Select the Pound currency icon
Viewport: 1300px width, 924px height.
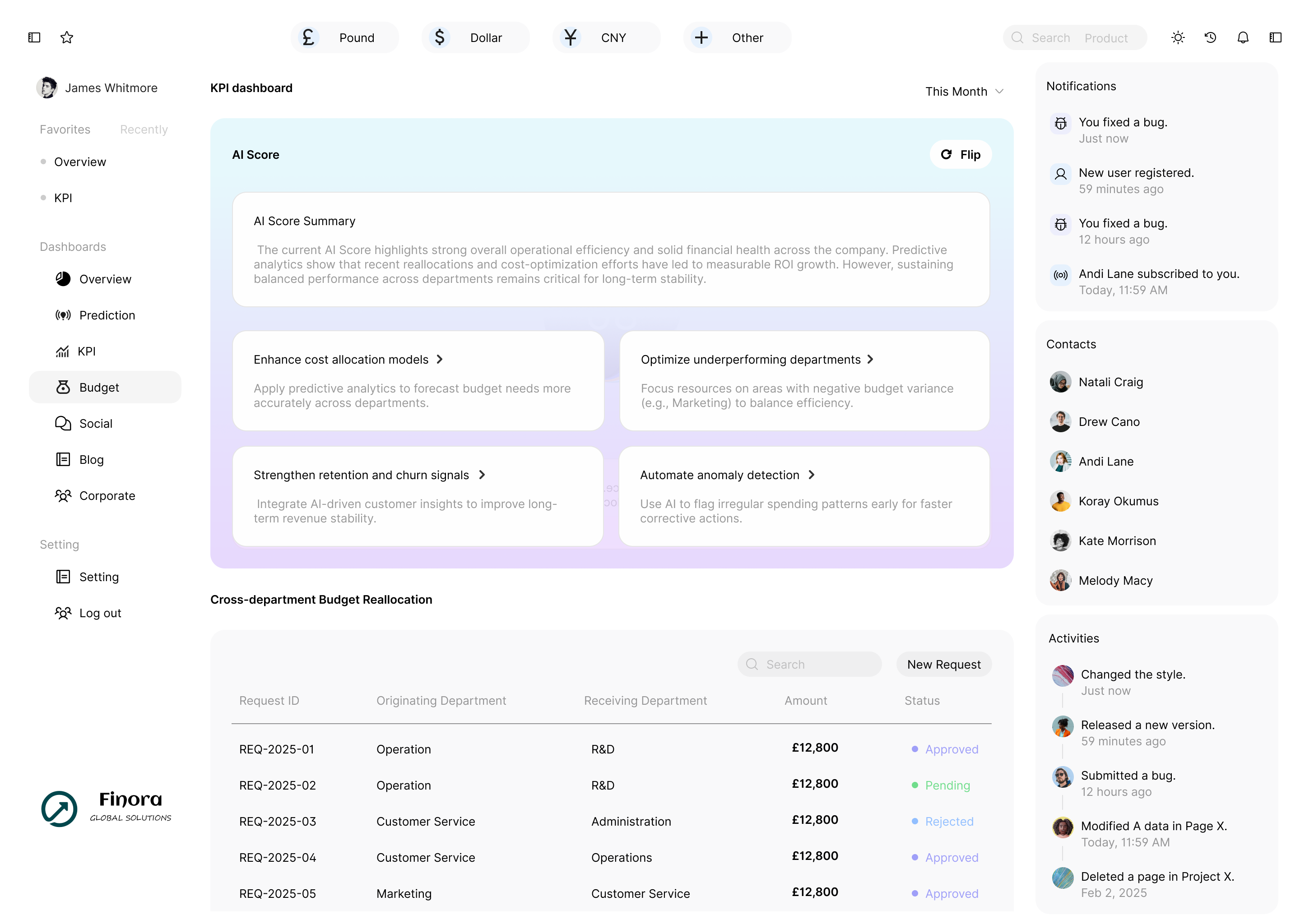tap(308, 37)
